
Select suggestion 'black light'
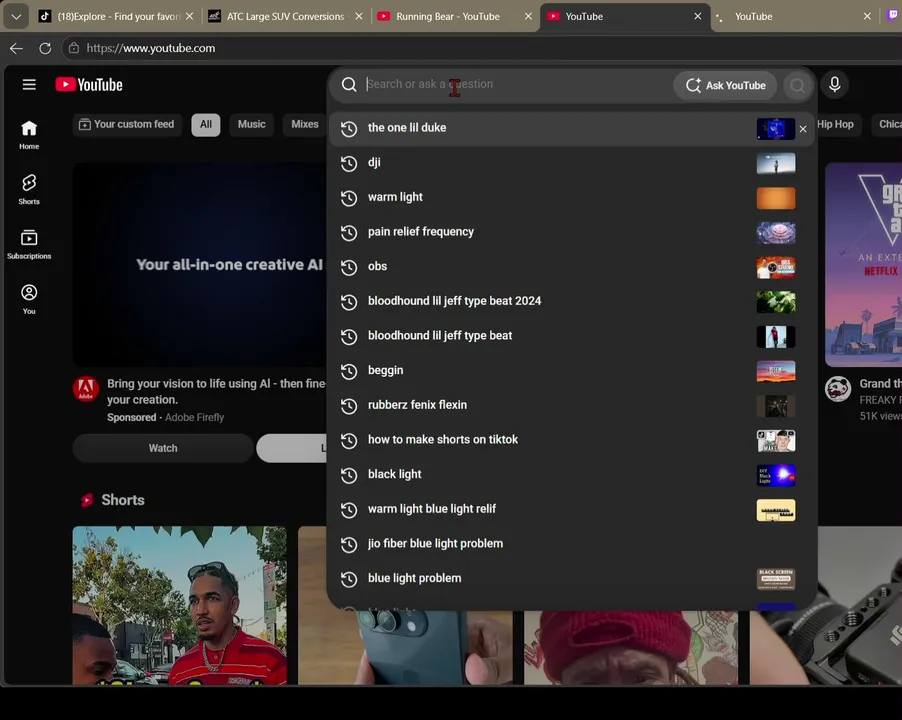(x=572, y=474)
